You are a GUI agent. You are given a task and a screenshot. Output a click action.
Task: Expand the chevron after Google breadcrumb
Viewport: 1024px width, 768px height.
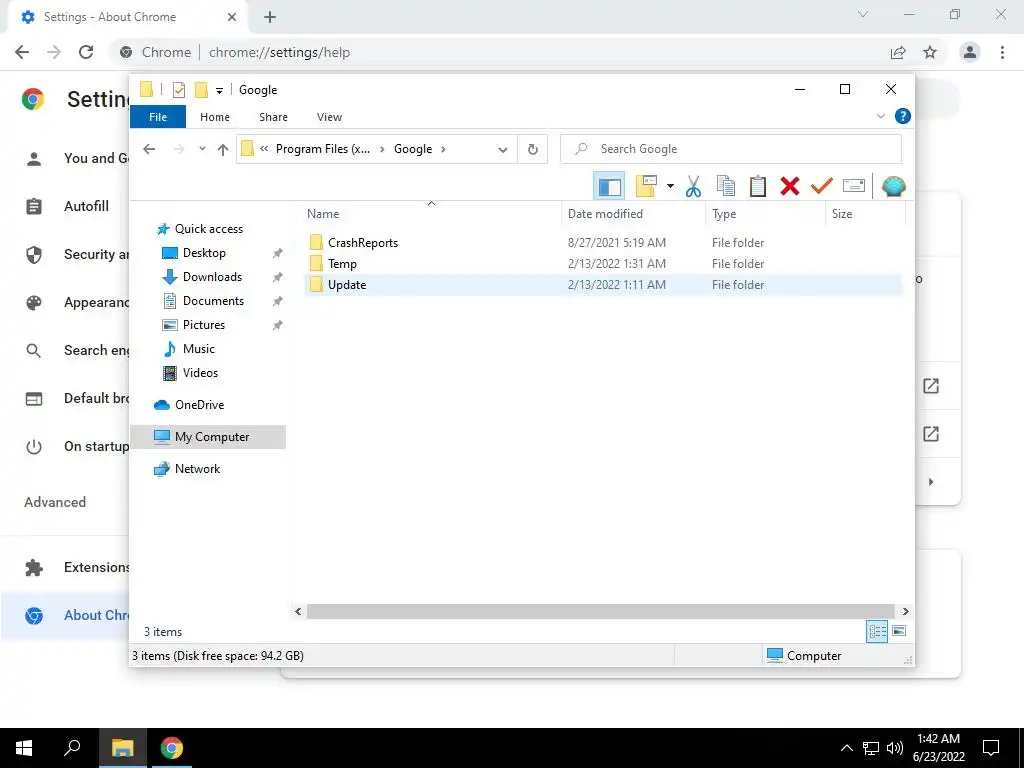tap(443, 149)
